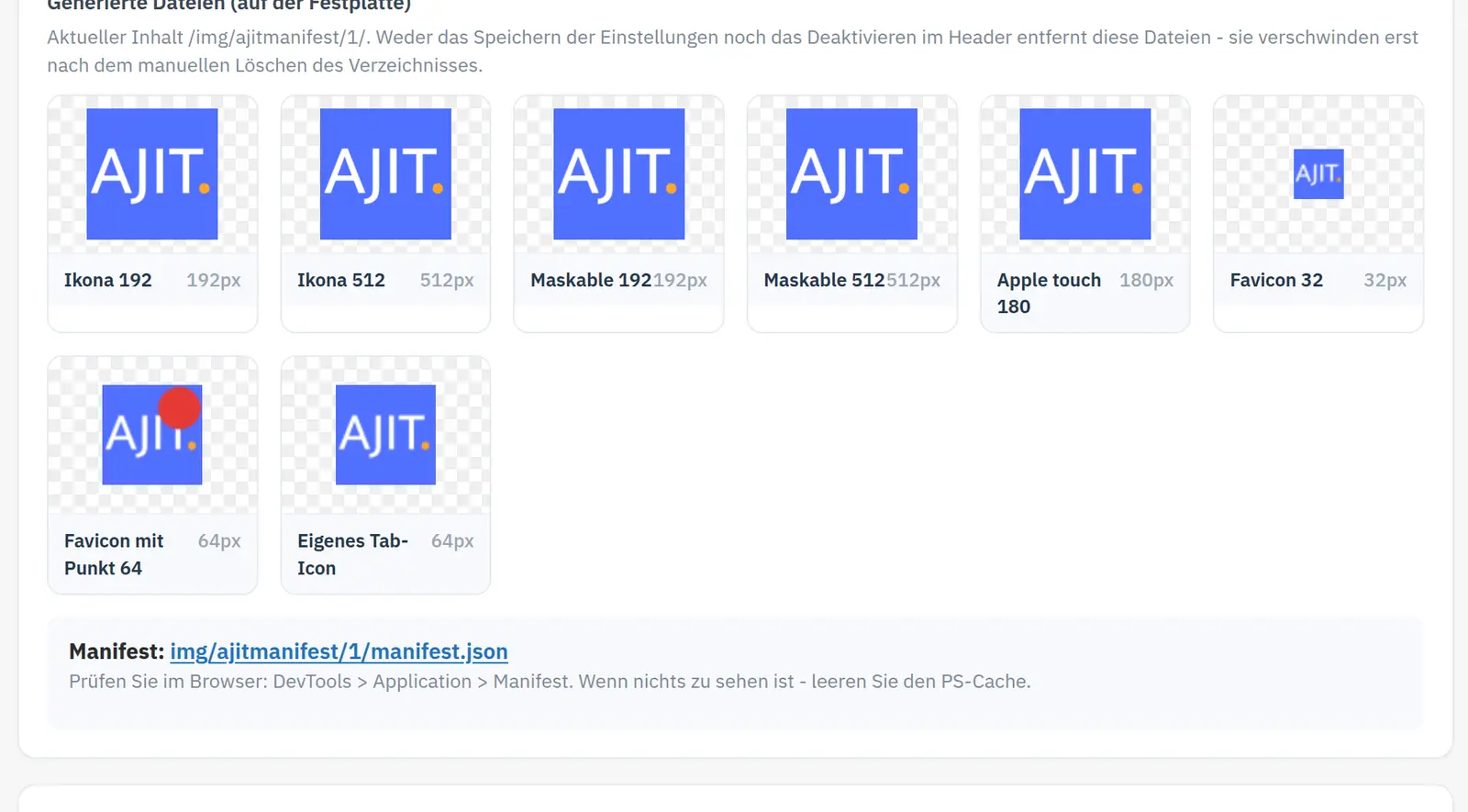Open the Favicon mit Punkt 64 preview
This screenshot has height=812, width=1468.
[152, 435]
